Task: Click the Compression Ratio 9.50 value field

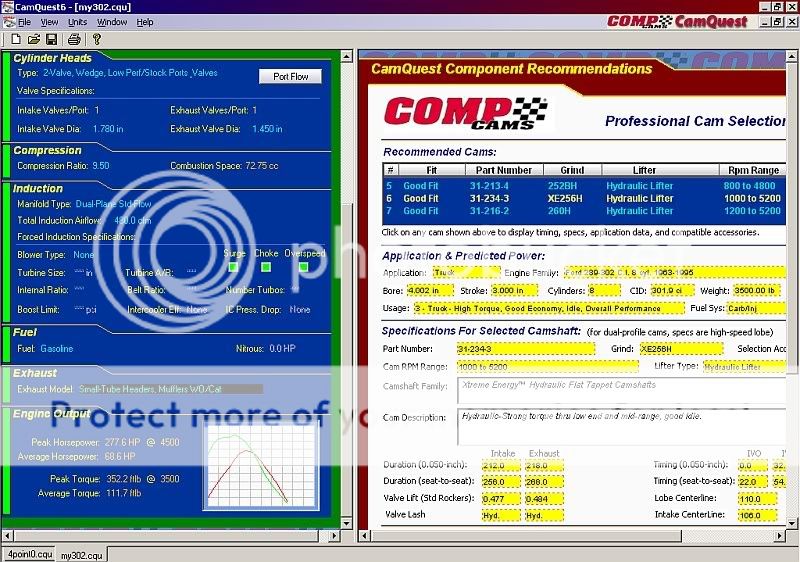Action: pyautogui.click(x=101, y=164)
